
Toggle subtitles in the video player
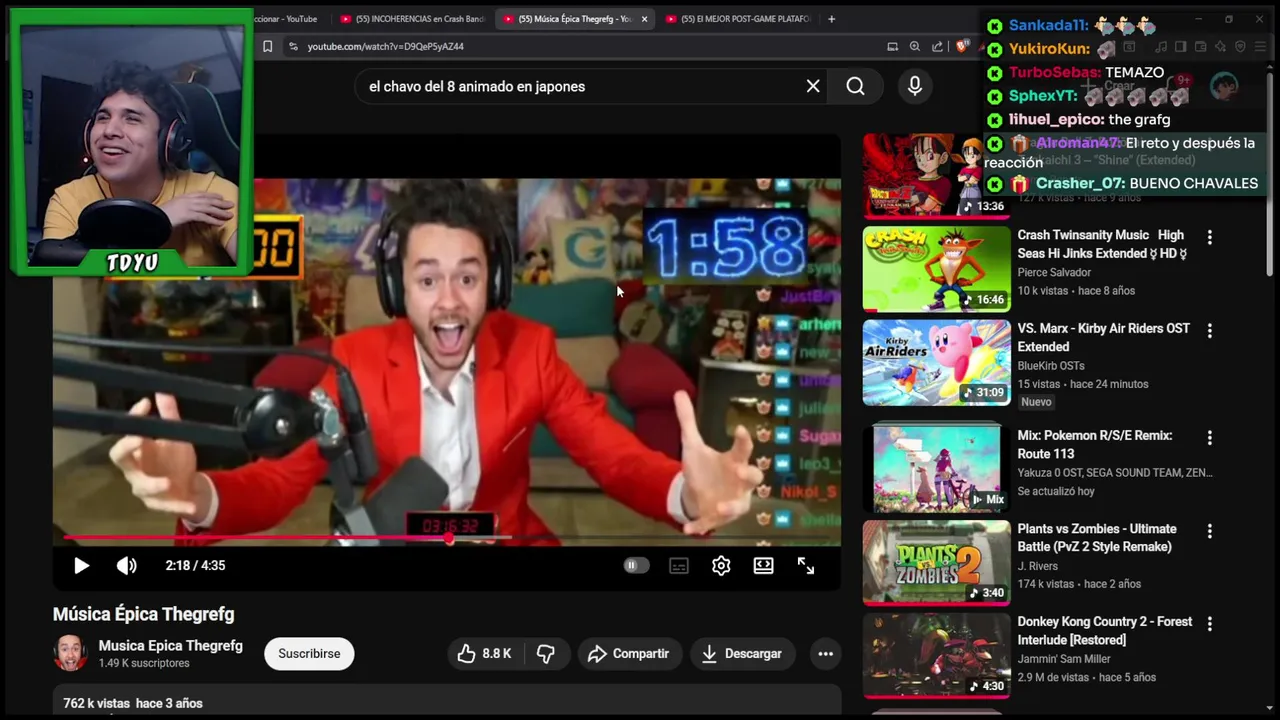679,566
